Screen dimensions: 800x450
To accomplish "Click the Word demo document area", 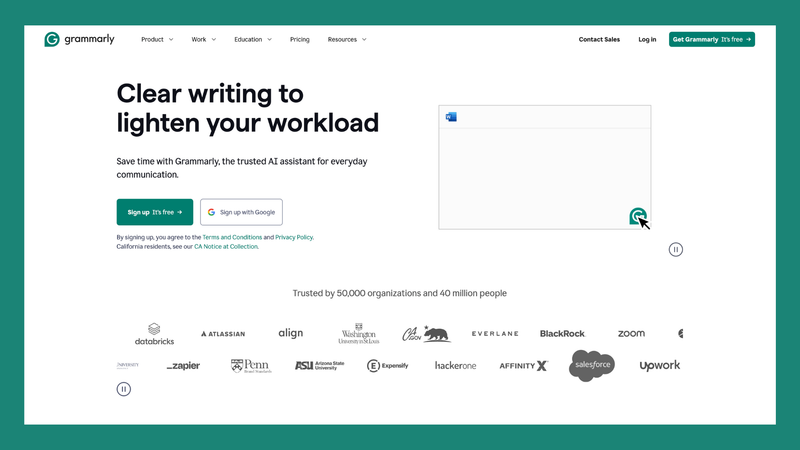I will [544, 179].
